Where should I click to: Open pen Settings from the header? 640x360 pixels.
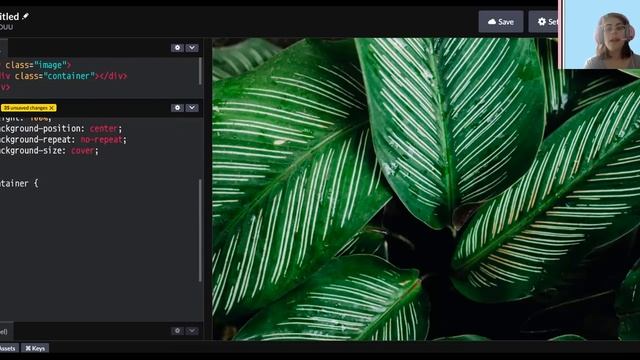(543, 22)
